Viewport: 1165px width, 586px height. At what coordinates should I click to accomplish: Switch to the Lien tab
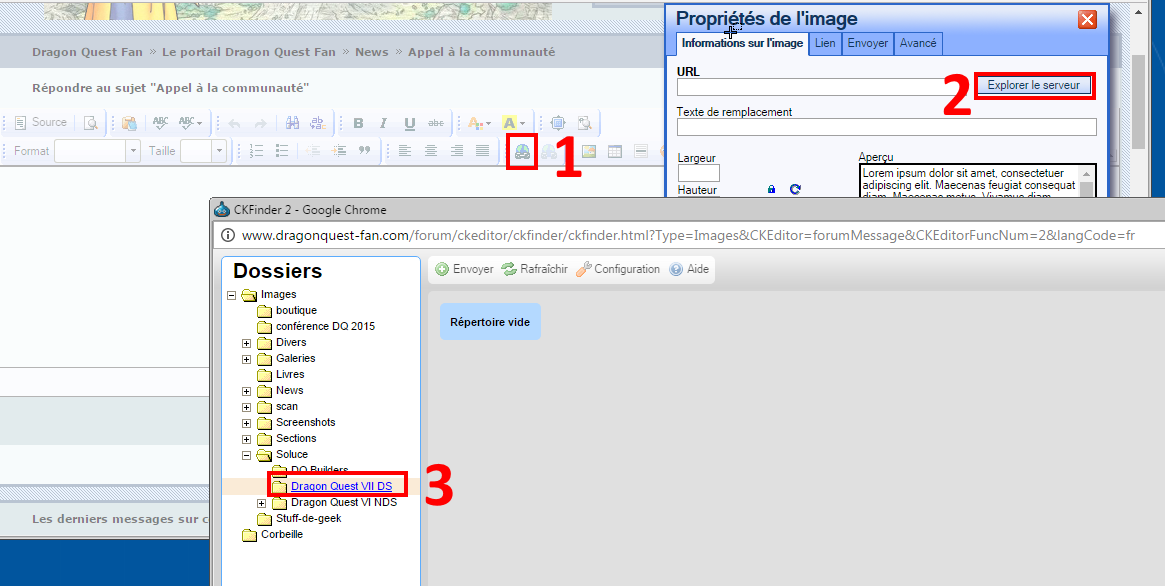pos(825,43)
